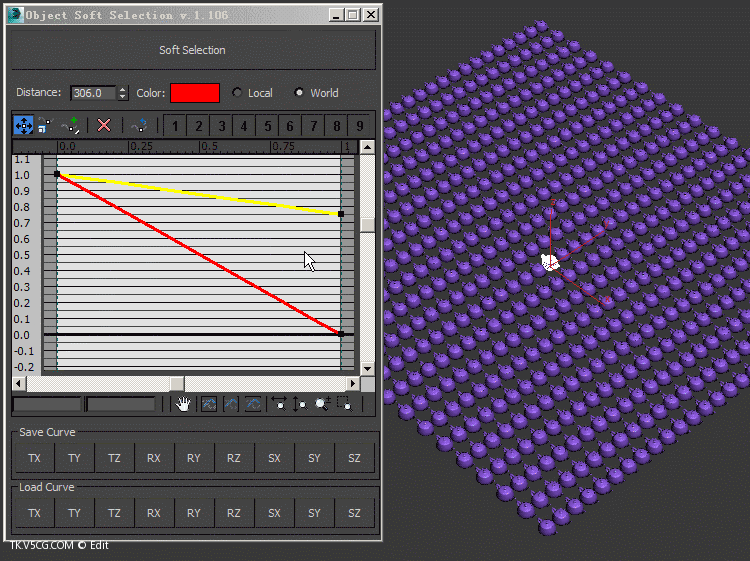The width and height of the screenshot is (750, 561).
Task: Activate the Pan hand tool
Action: (183, 404)
